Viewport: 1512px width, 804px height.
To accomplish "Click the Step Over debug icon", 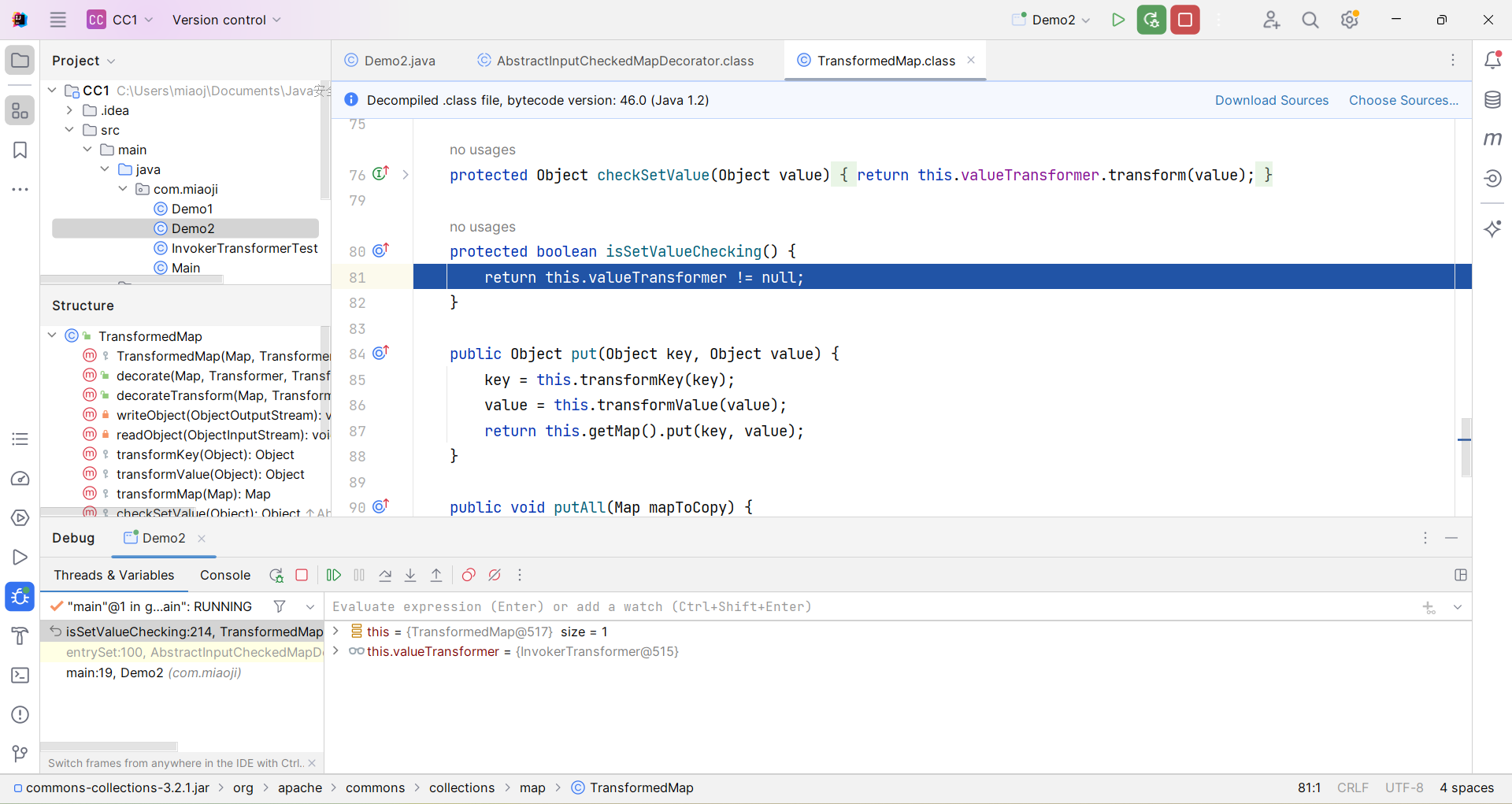I will [385, 576].
